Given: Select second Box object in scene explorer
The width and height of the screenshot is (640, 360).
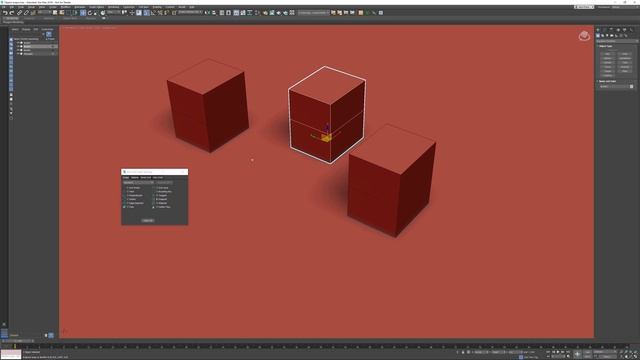Looking at the screenshot, I should click(27, 47).
